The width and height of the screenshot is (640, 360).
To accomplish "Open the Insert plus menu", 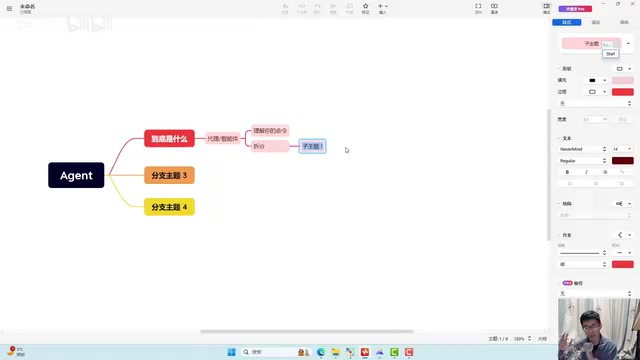I will point(383,8).
